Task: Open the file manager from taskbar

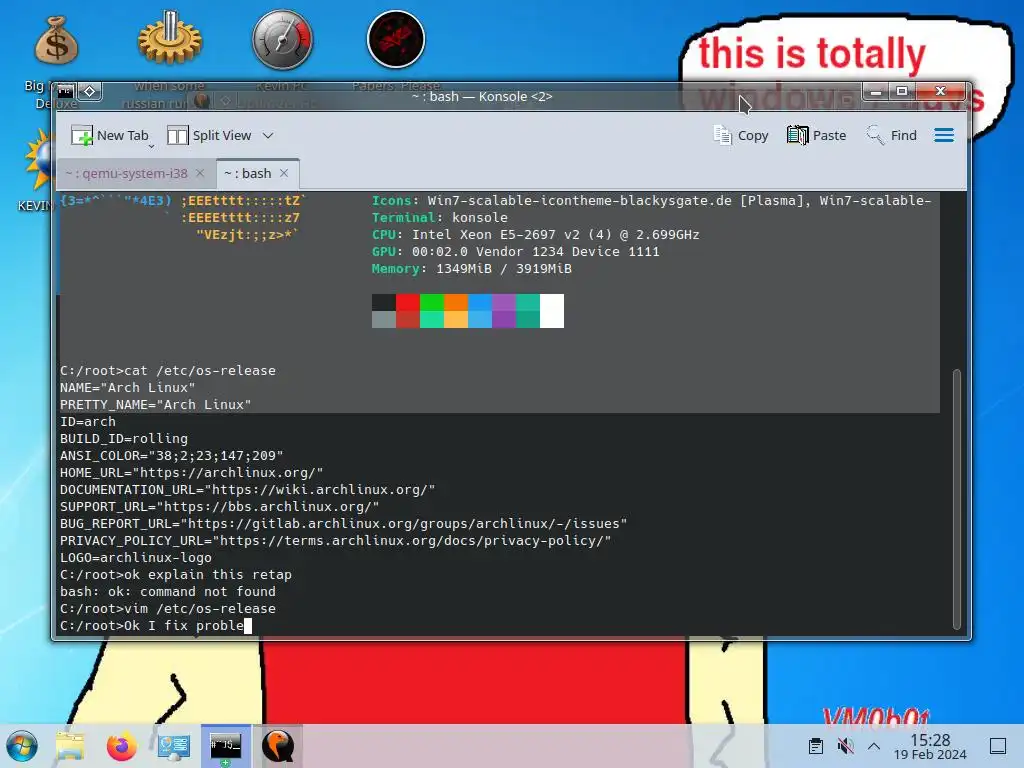Action: (x=70, y=746)
